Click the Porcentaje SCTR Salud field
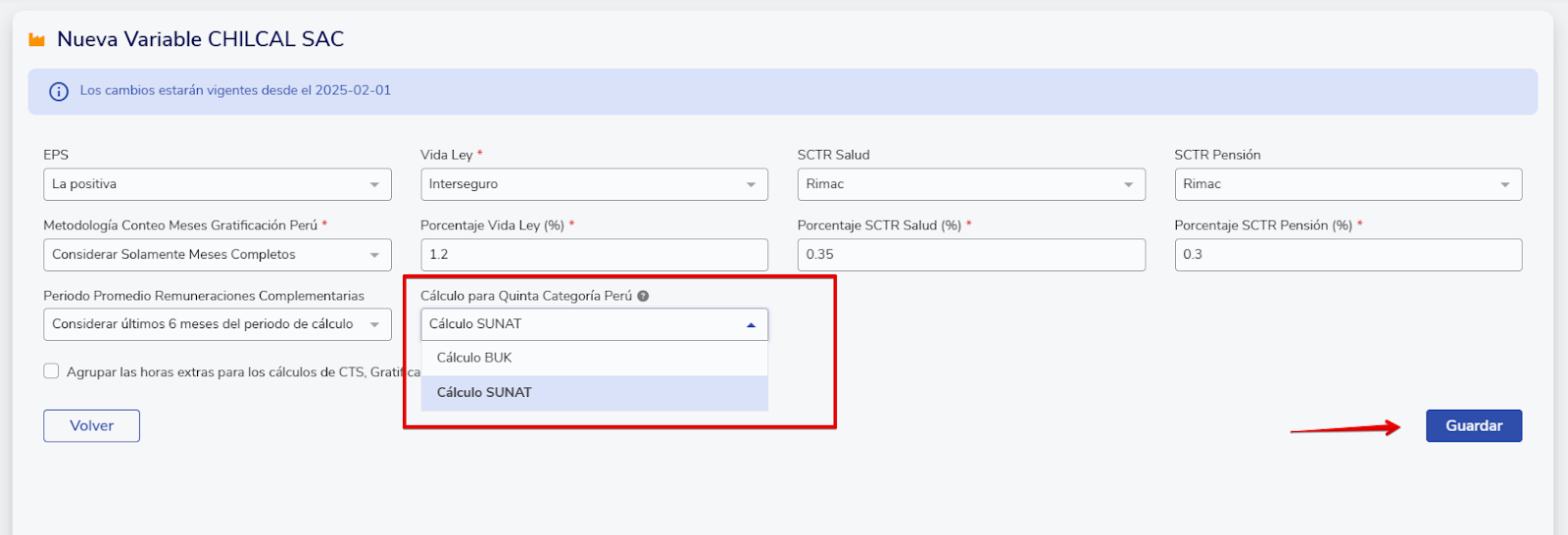 (971, 255)
